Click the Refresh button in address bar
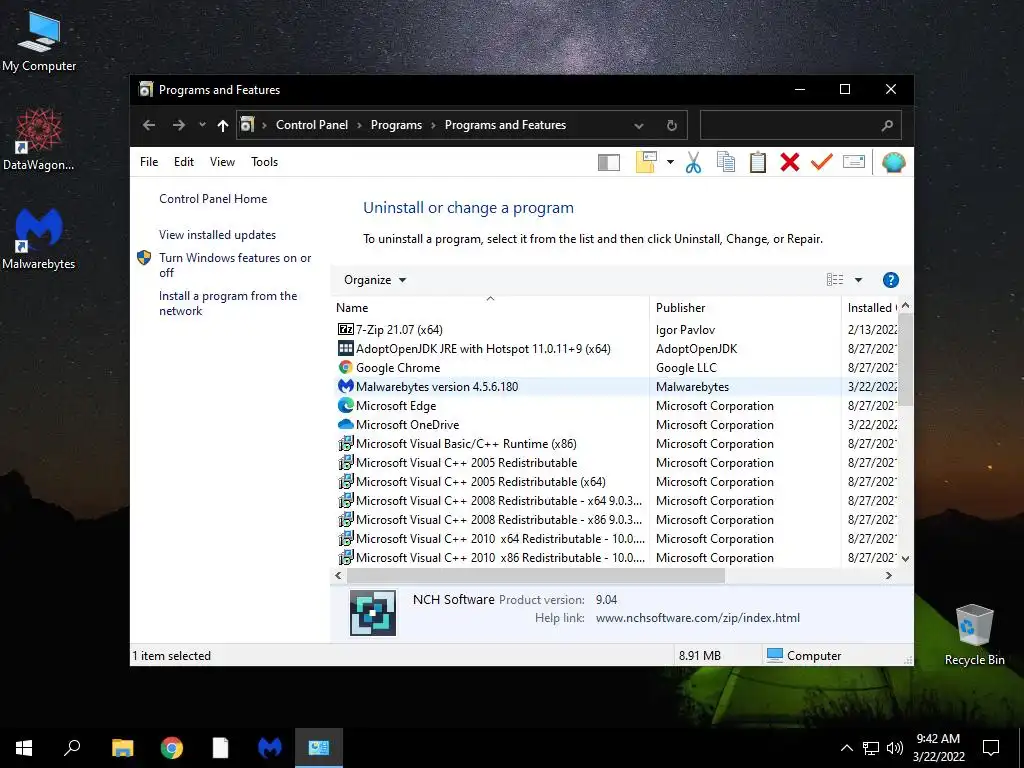1024x768 pixels. pos(671,125)
